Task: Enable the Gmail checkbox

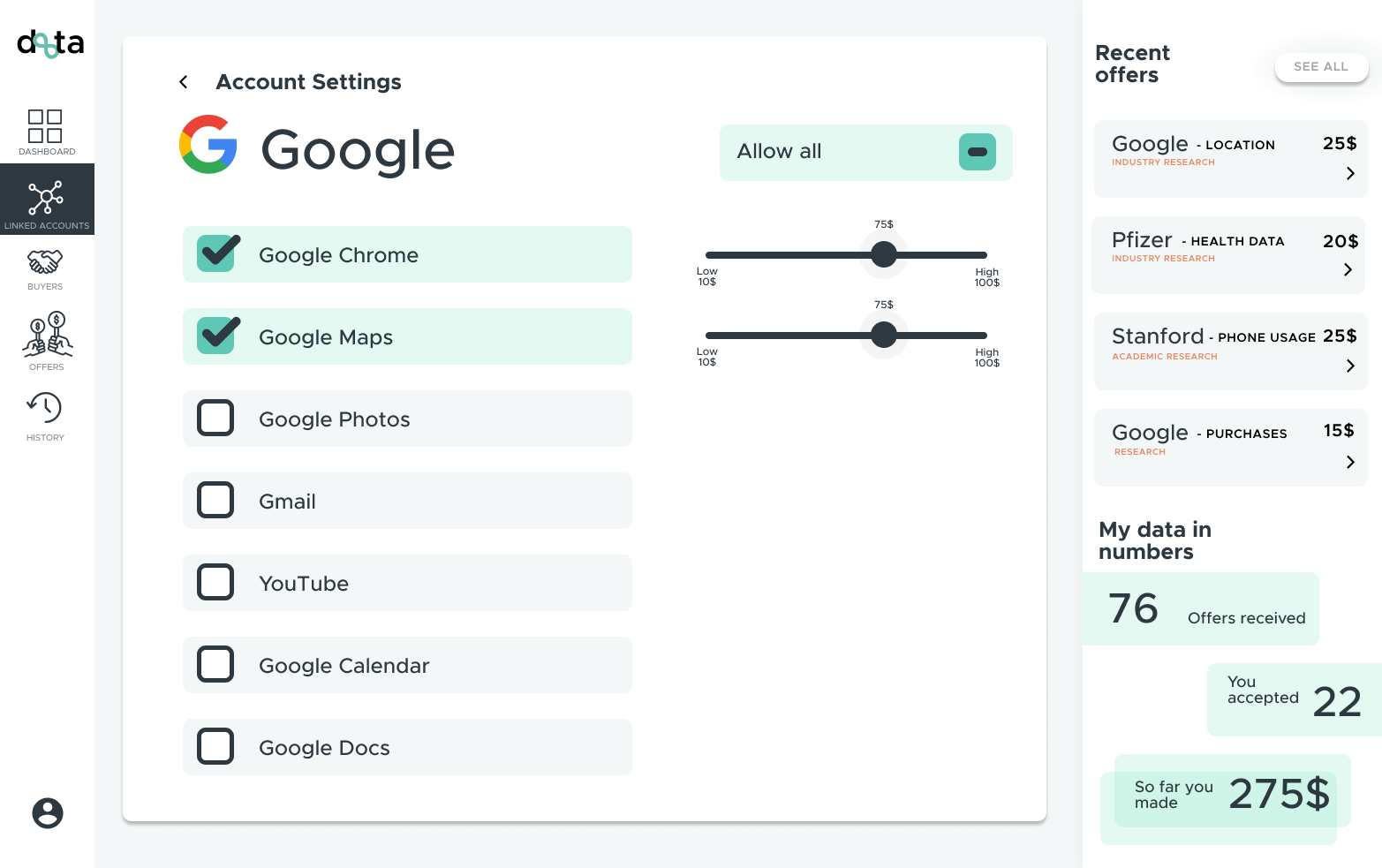Action: tap(215, 501)
